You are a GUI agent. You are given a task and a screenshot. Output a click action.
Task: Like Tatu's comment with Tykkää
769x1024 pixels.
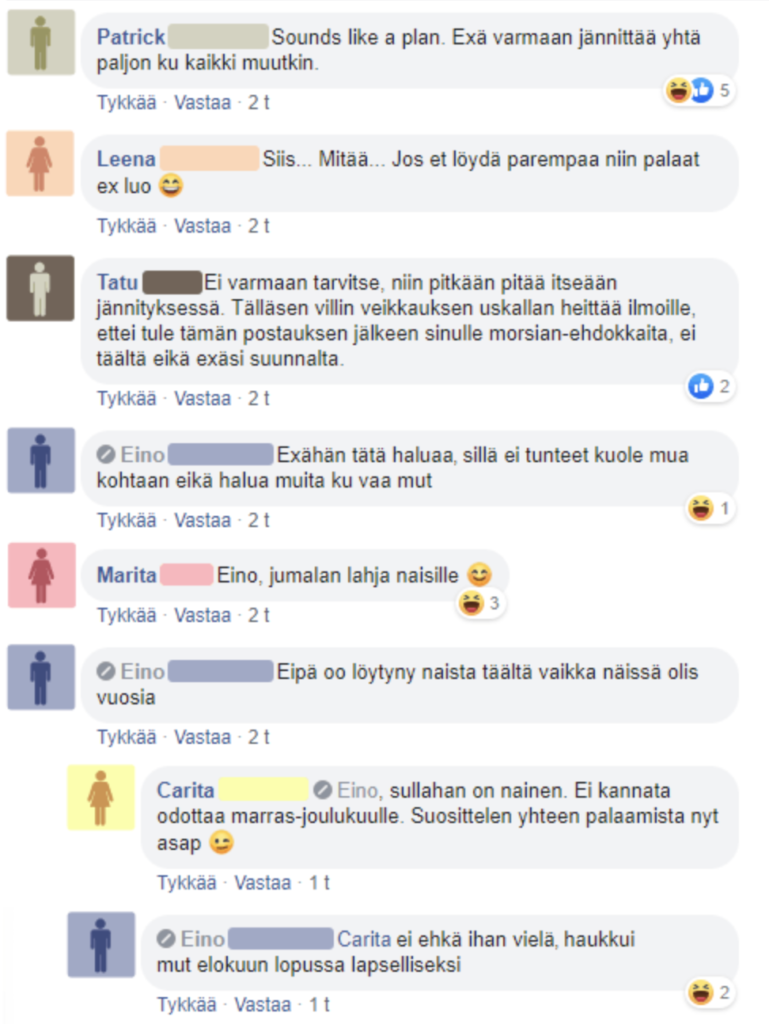tap(127, 398)
